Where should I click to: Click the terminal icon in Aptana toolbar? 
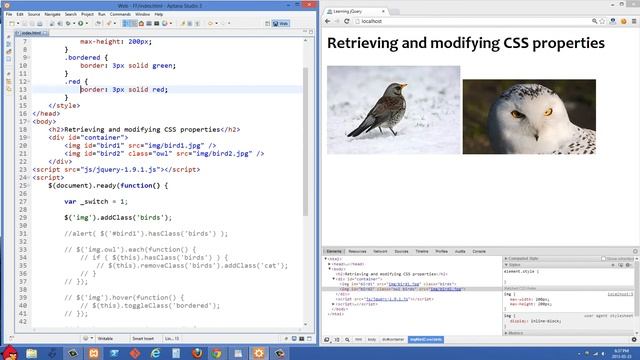[156, 23]
